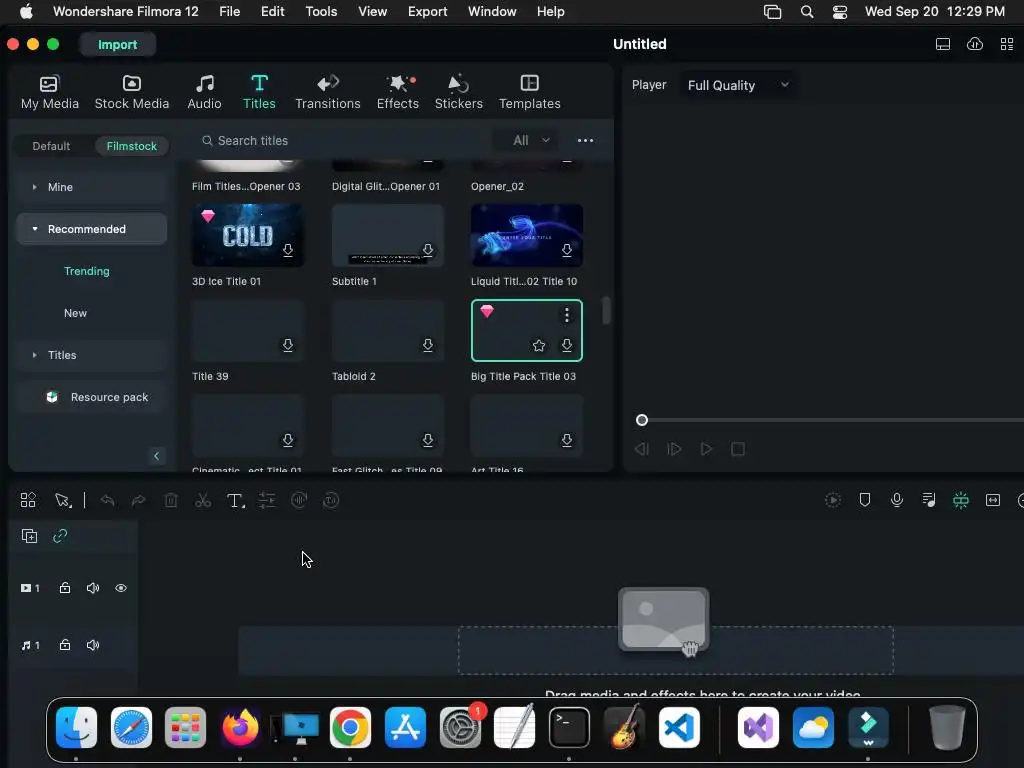1024x768 pixels.
Task: Download Big Title Pack Title 03
Action: [567, 345]
